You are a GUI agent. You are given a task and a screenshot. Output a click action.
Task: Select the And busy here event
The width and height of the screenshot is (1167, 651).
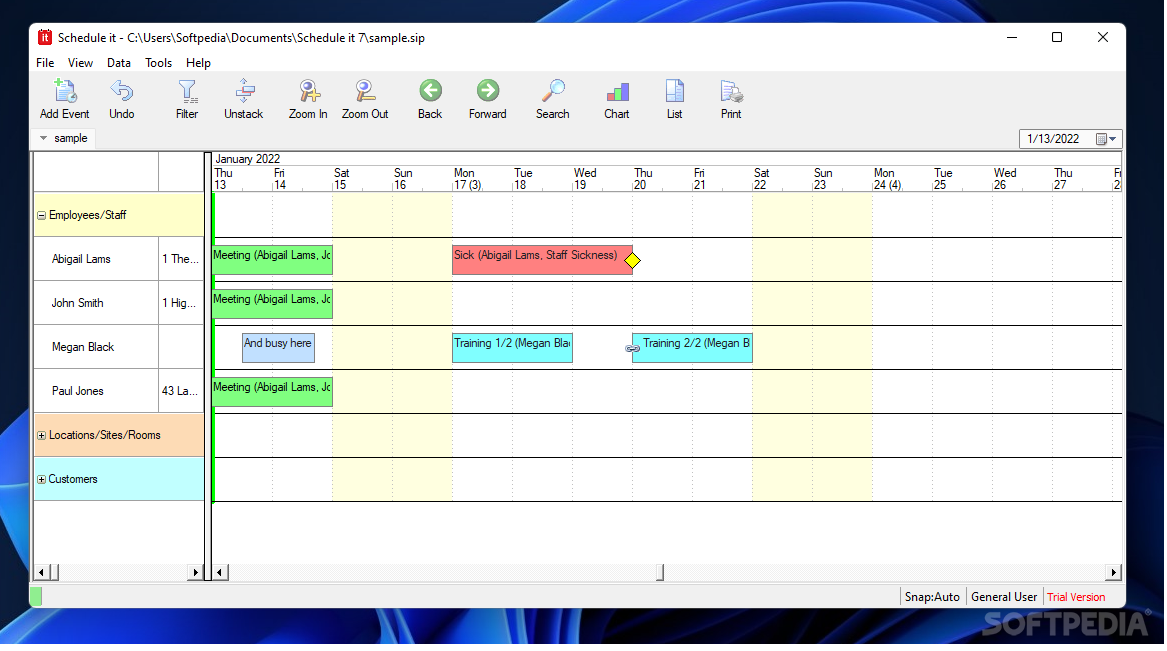[278, 348]
